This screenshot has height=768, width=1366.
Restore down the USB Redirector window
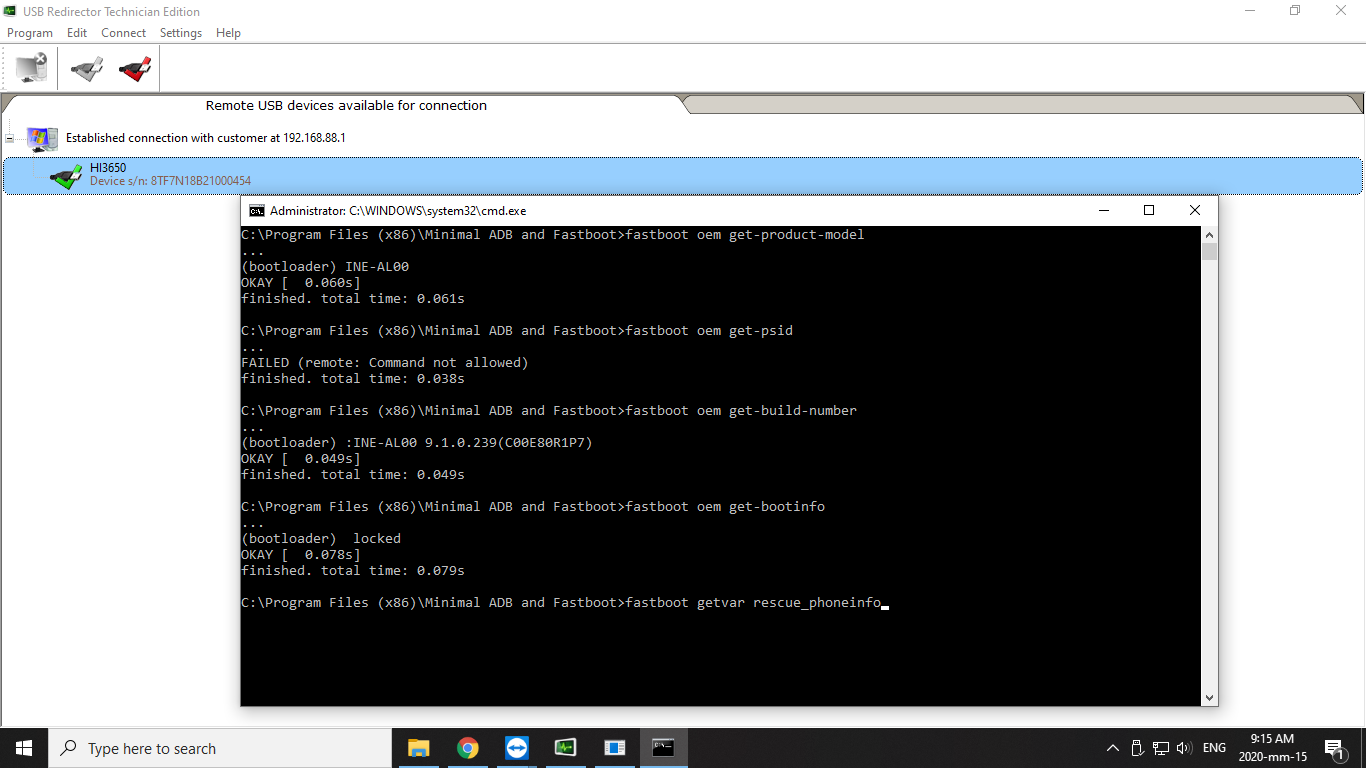tap(1295, 11)
